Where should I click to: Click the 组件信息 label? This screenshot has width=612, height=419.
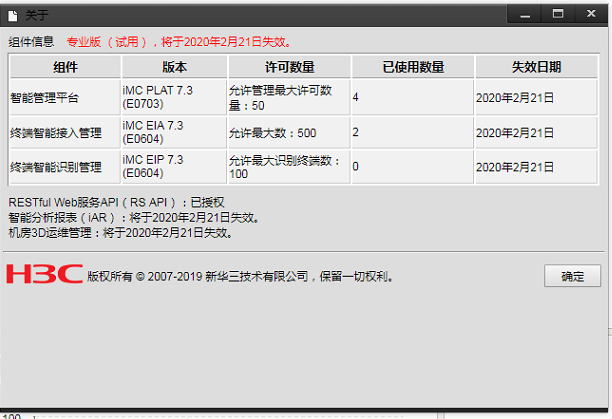tap(31, 41)
